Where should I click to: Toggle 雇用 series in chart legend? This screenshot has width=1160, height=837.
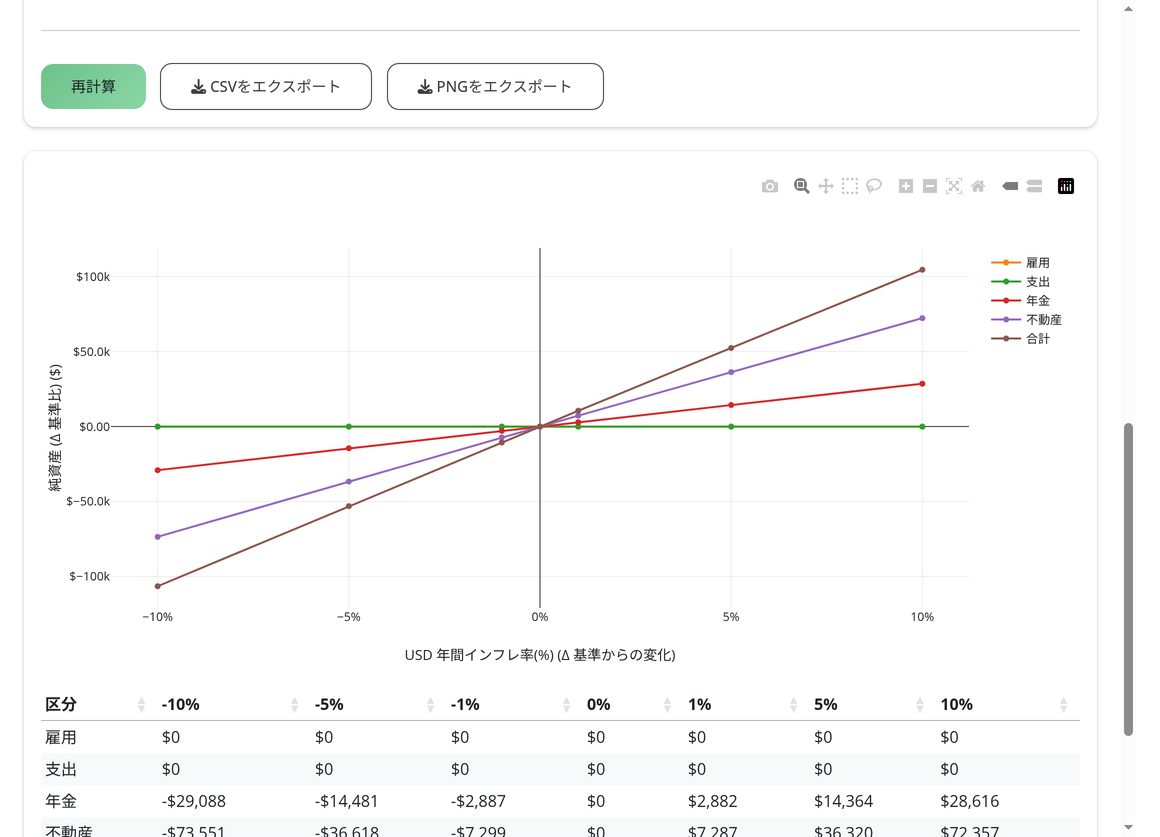(1021, 263)
